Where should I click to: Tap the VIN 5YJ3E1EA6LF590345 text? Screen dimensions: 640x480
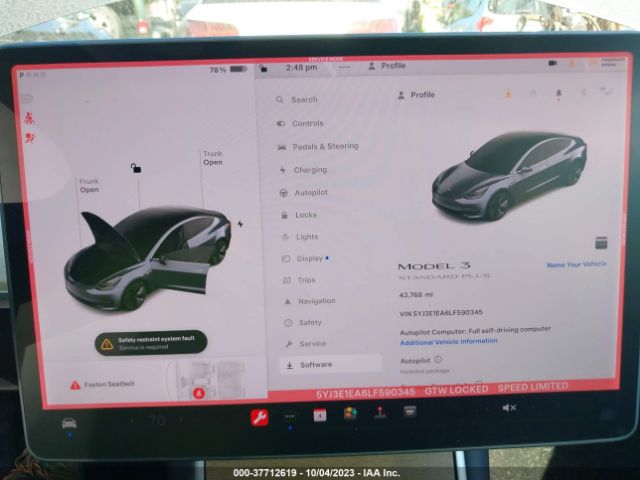[x=441, y=313]
